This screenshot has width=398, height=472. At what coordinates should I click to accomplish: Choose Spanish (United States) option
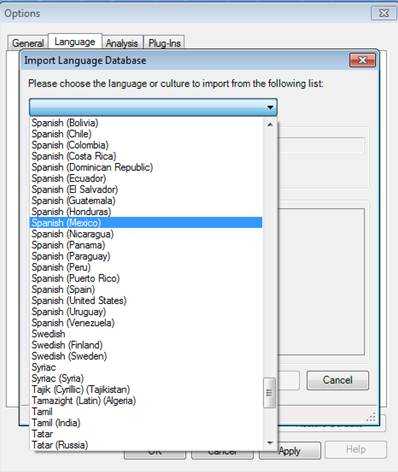click(x=146, y=300)
